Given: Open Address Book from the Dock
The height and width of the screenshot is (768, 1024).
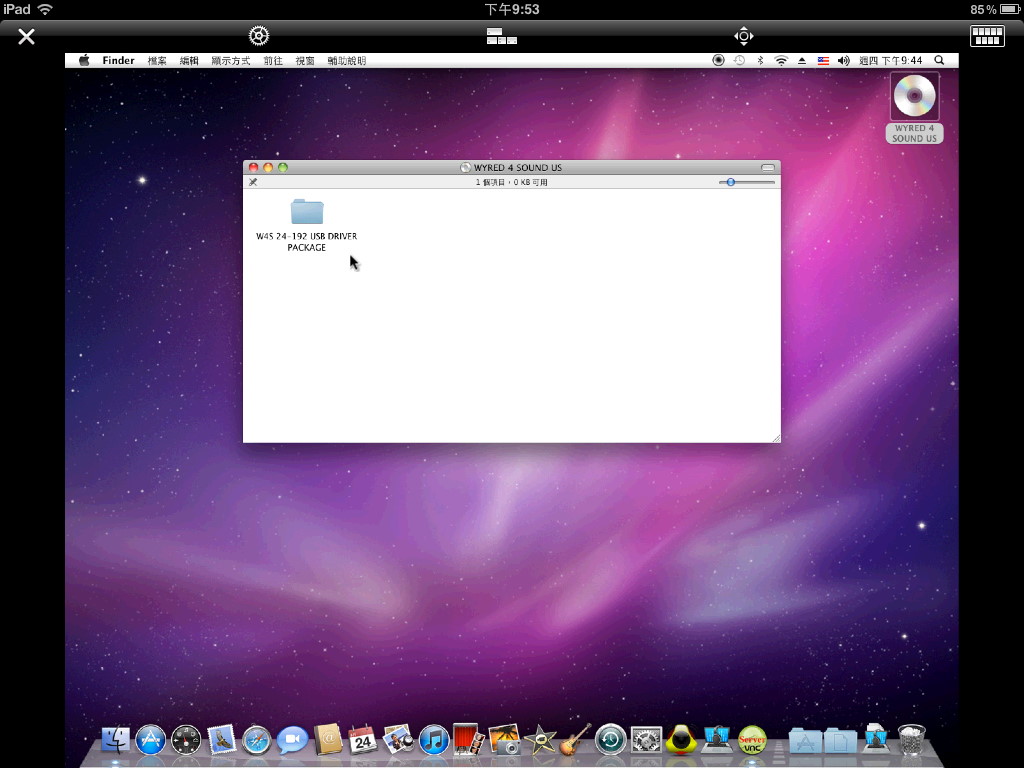Looking at the screenshot, I should (328, 740).
